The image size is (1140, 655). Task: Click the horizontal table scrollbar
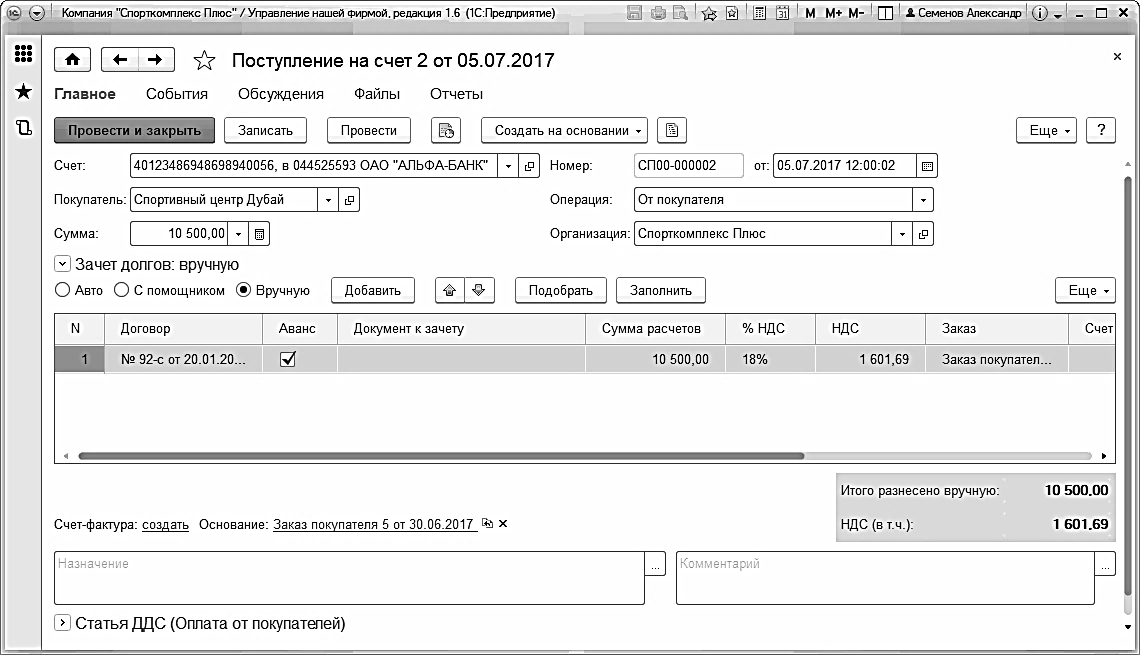coord(441,456)
